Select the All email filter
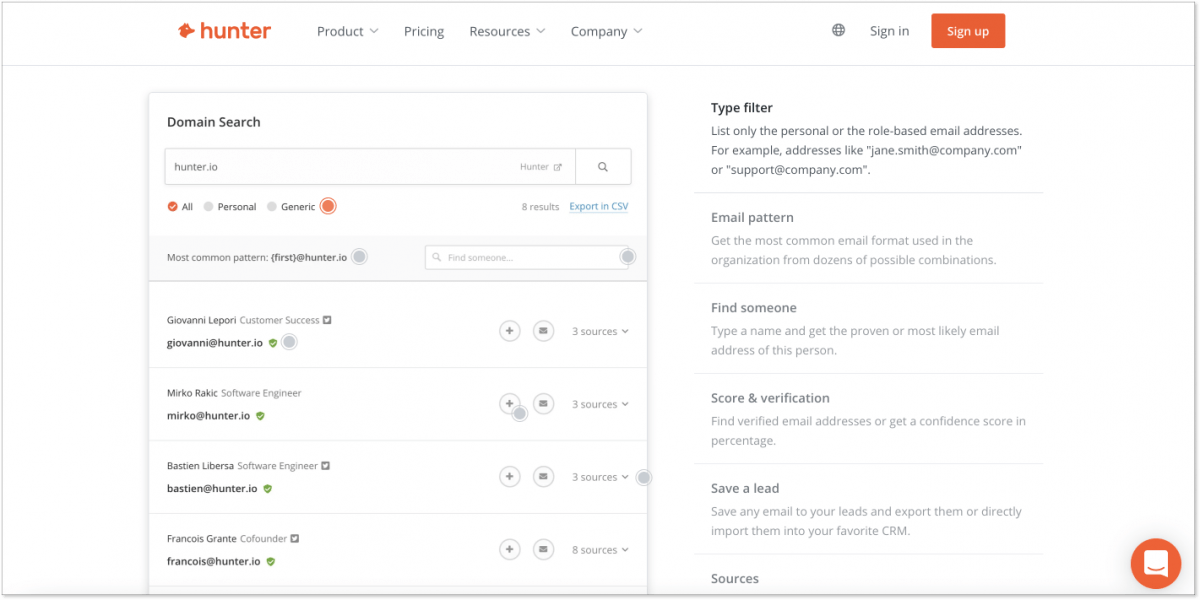This screenshot has width=1200, height=600. (x=171, y=206)
